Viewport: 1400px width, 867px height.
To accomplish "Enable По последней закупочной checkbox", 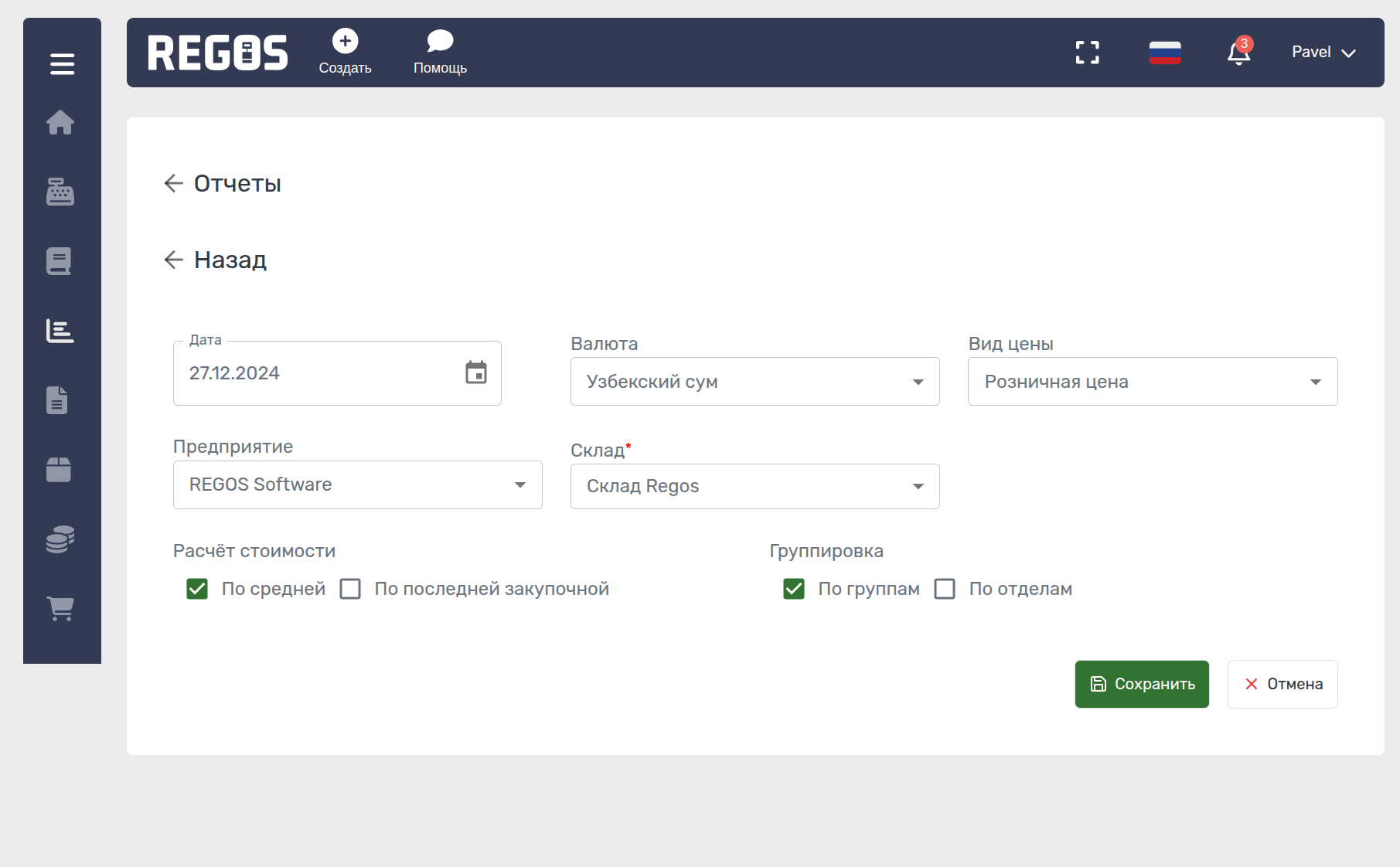I will pos(350,589).
